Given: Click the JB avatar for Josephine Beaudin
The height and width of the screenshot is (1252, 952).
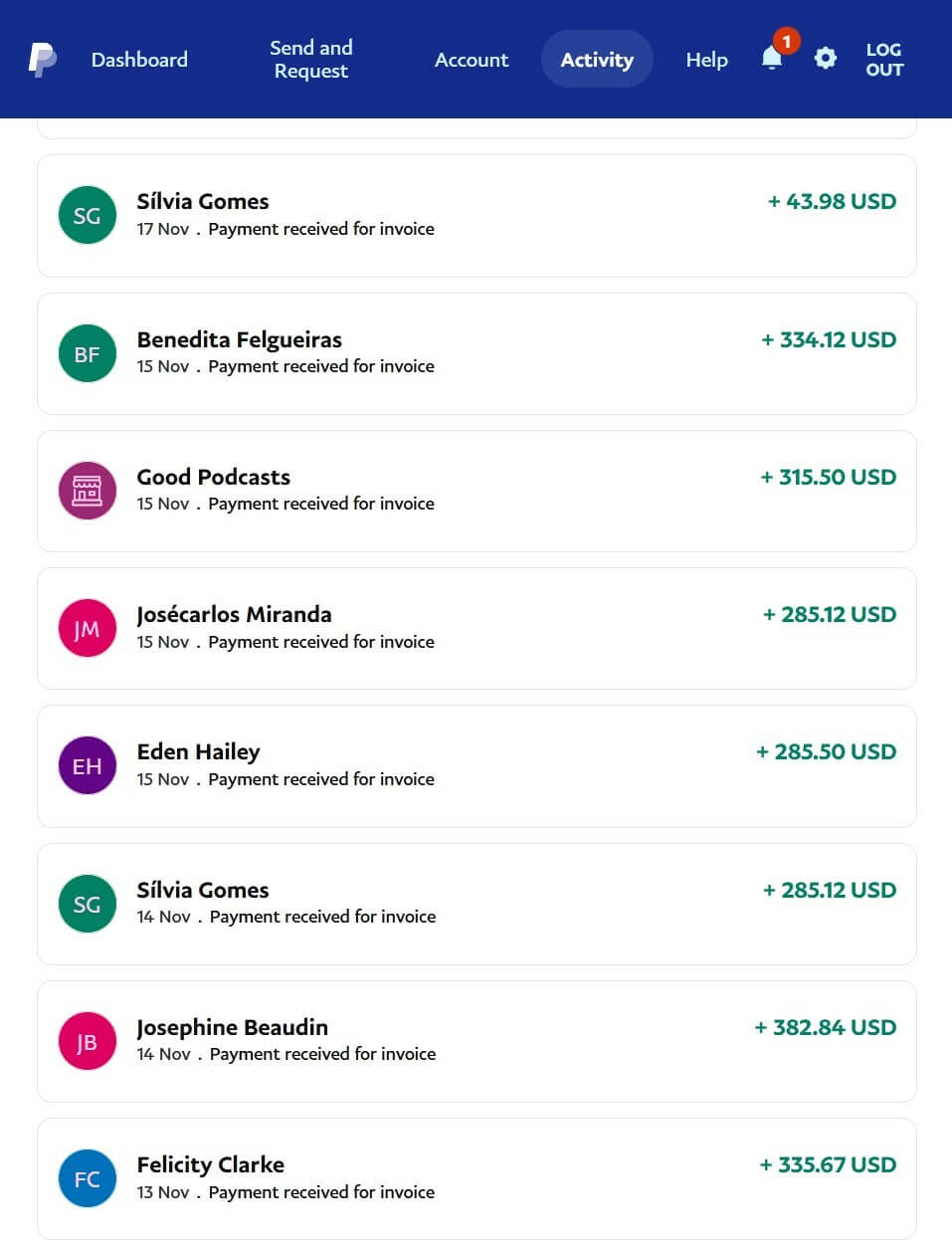Looking at the screenshot, I should [x=88, y=1041].
